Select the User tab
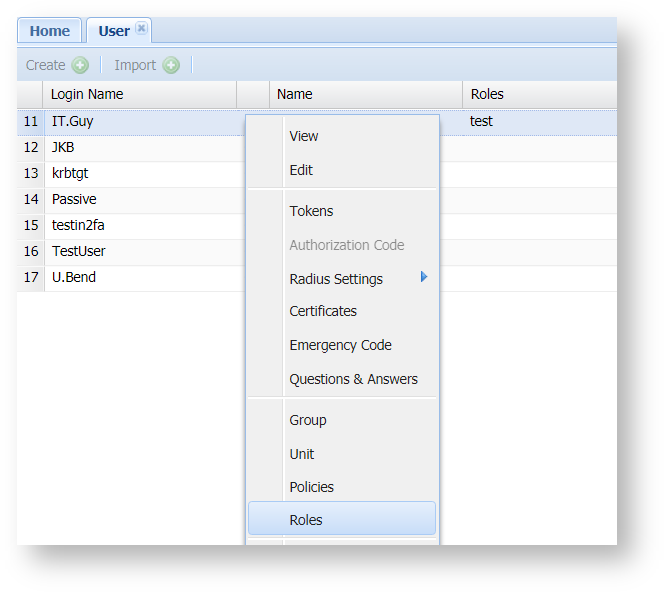The width and height of the screenshot is (665, 593). pos(113,31)
